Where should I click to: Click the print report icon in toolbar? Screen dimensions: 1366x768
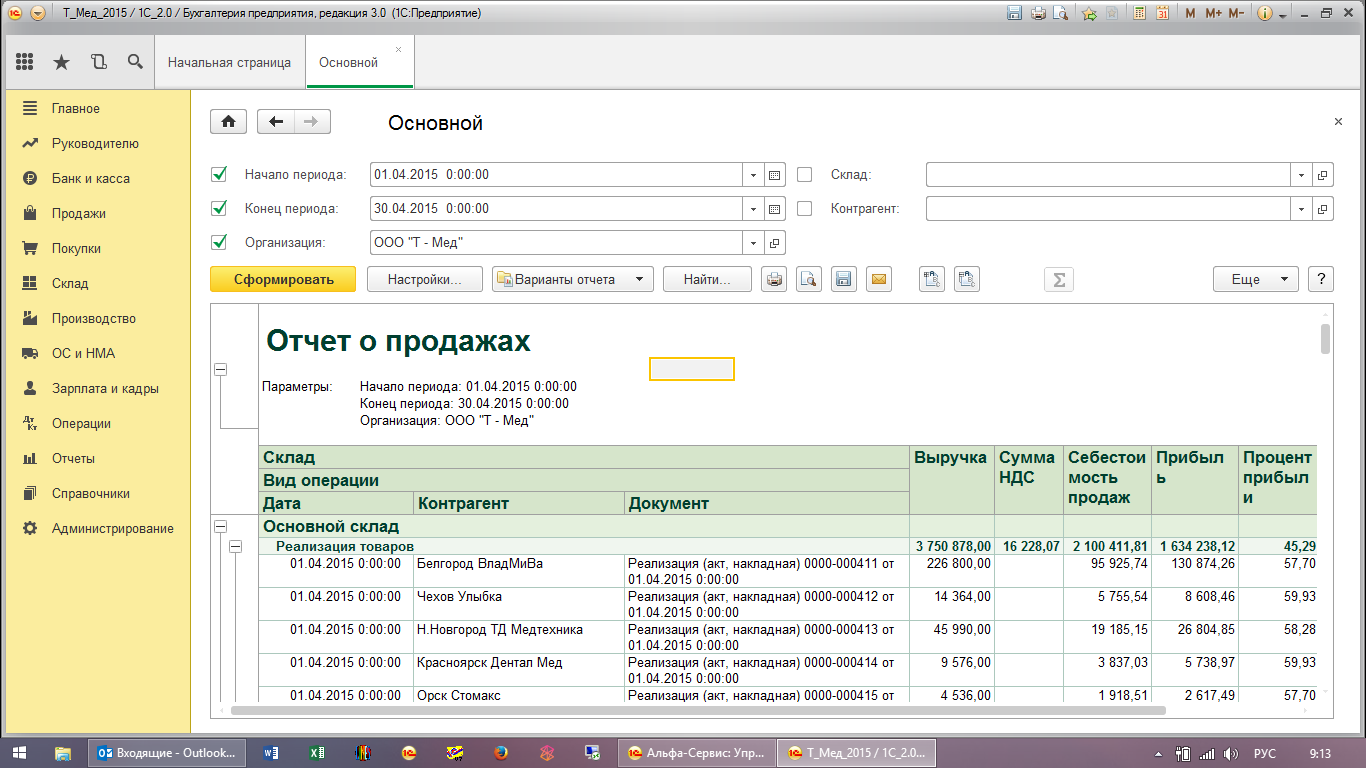(773, 280)
